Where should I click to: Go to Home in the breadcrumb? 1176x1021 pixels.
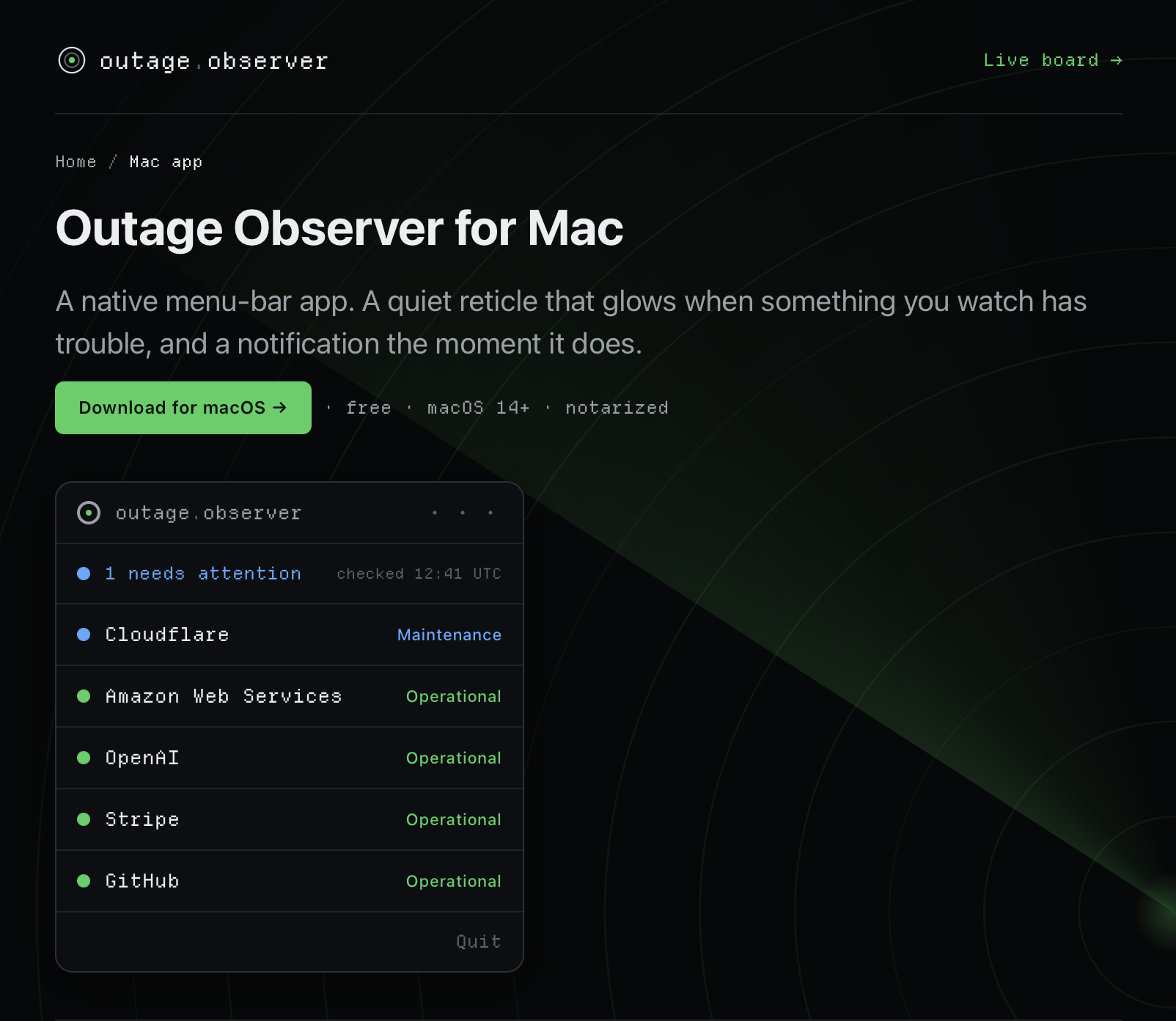(x=76, y=161)
